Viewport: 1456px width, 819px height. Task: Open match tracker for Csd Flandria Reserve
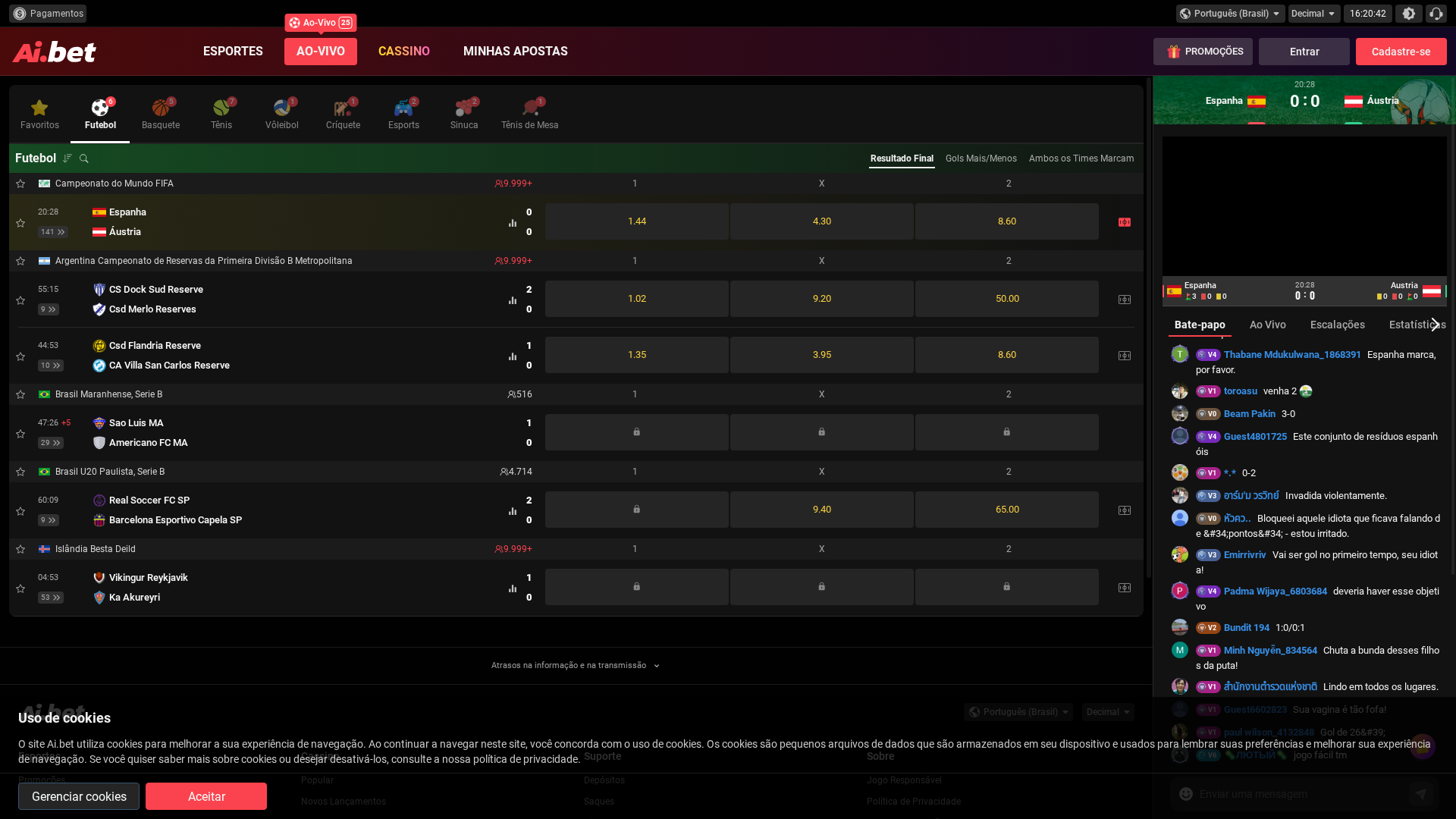pos(1125,356)
